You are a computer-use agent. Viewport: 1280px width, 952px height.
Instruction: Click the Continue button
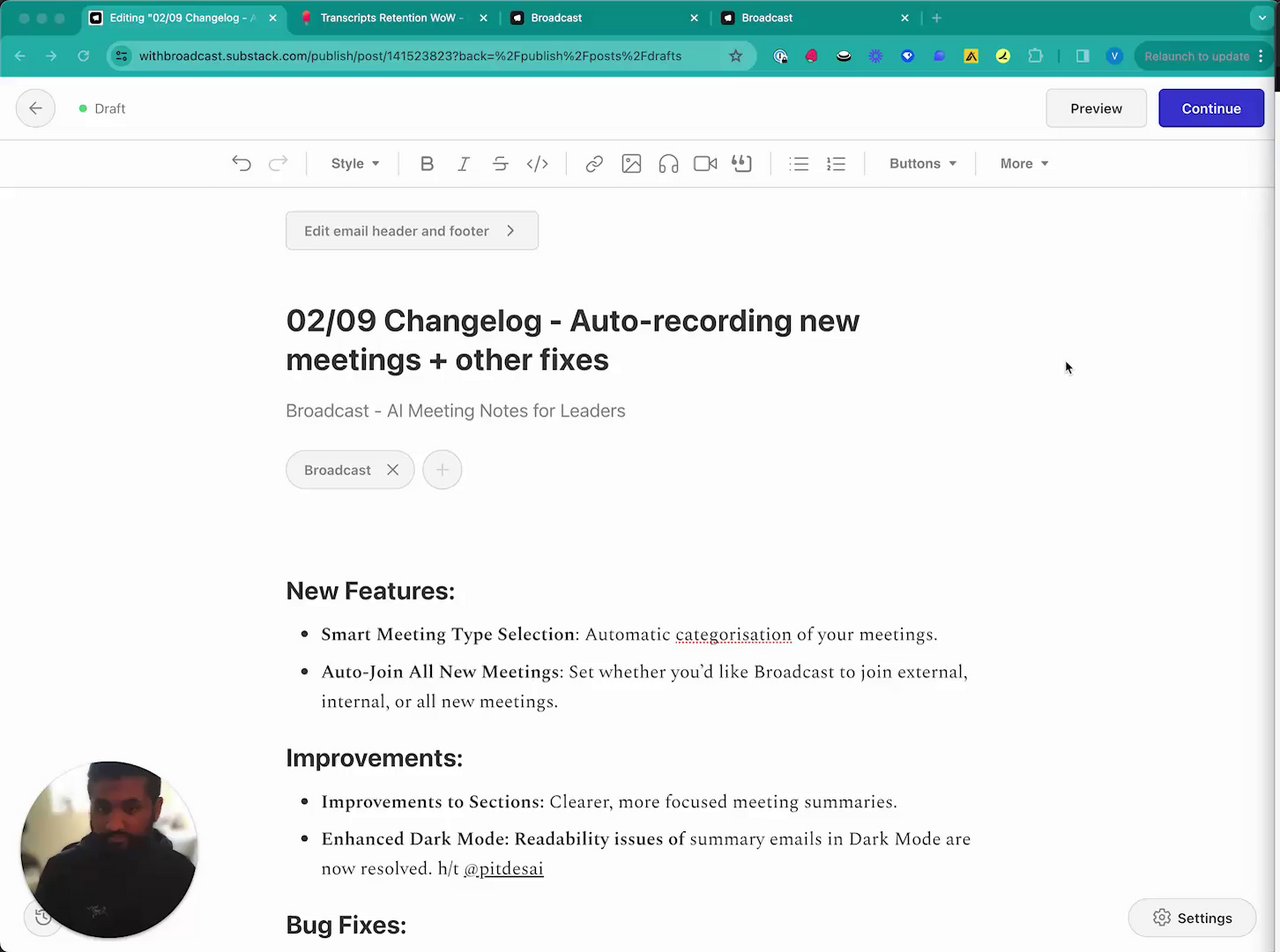tap(1211, 108)
